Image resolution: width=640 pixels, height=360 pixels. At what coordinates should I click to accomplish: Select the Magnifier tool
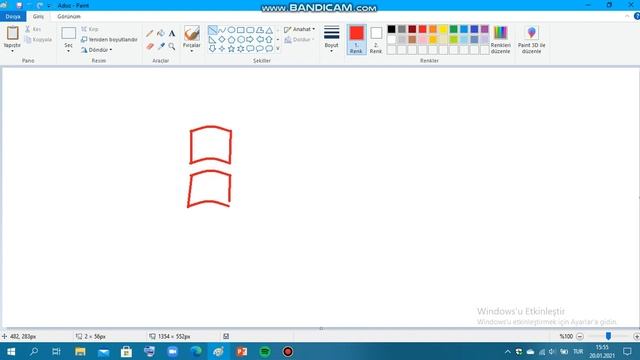[x=172, y=47]
